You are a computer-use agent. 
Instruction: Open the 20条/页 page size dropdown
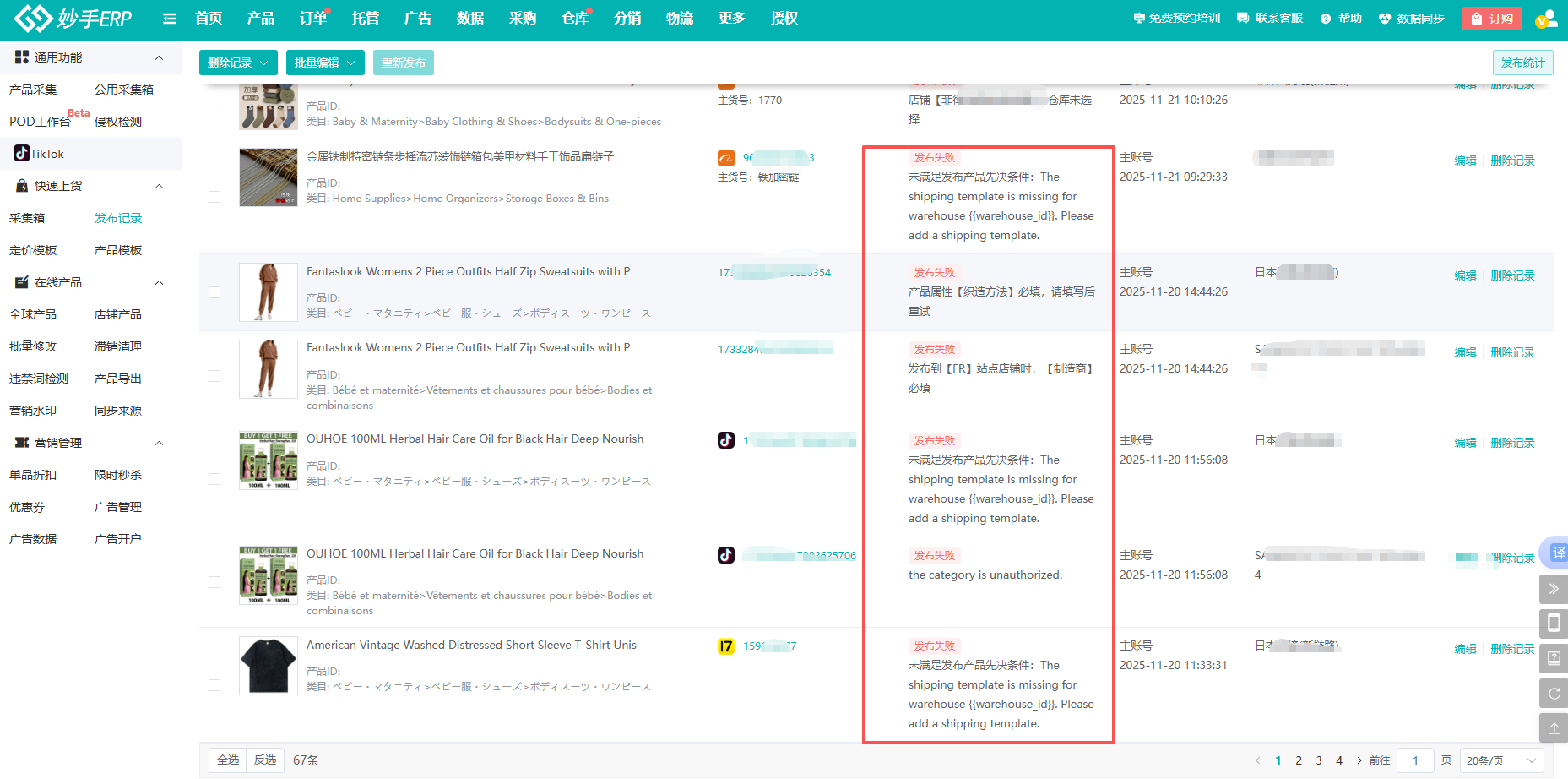1500,760
